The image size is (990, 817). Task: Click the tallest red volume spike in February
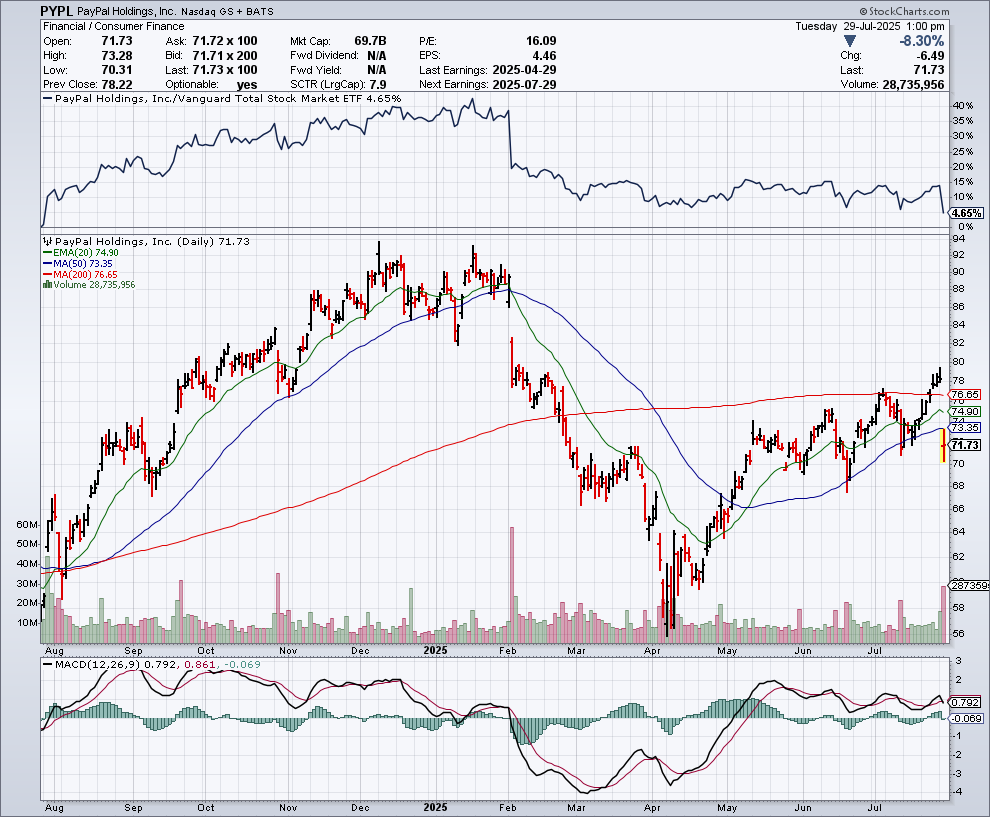coord(511,585)
